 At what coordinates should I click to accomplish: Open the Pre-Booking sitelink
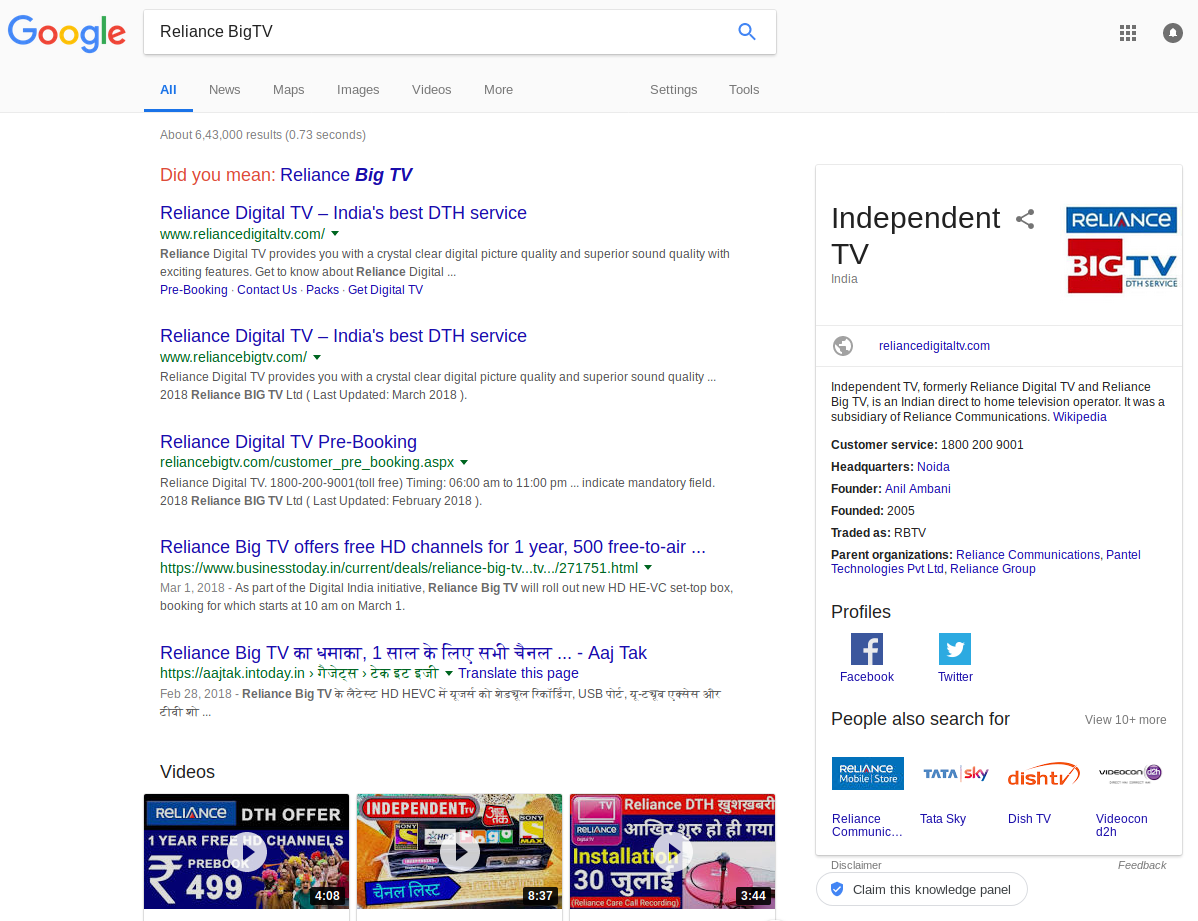[x=193, y=290]
